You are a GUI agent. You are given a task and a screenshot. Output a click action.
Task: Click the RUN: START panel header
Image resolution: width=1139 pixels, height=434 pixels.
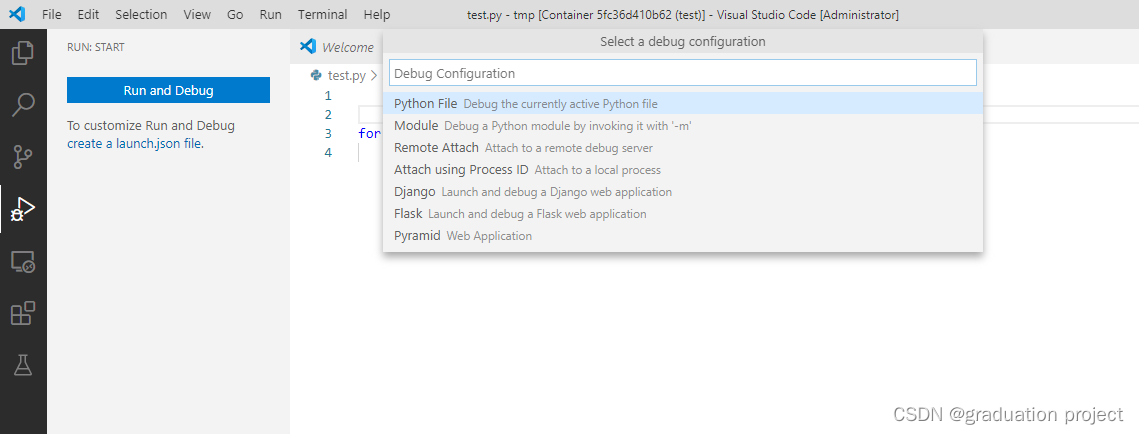[x=95, y=47]
